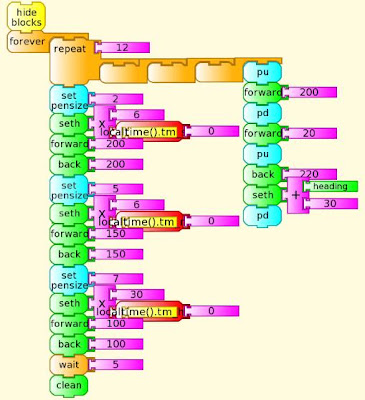Screen dimensions: 365x400
Task: Click the 200 value between pu and pd
Action: tap(309, 92)
